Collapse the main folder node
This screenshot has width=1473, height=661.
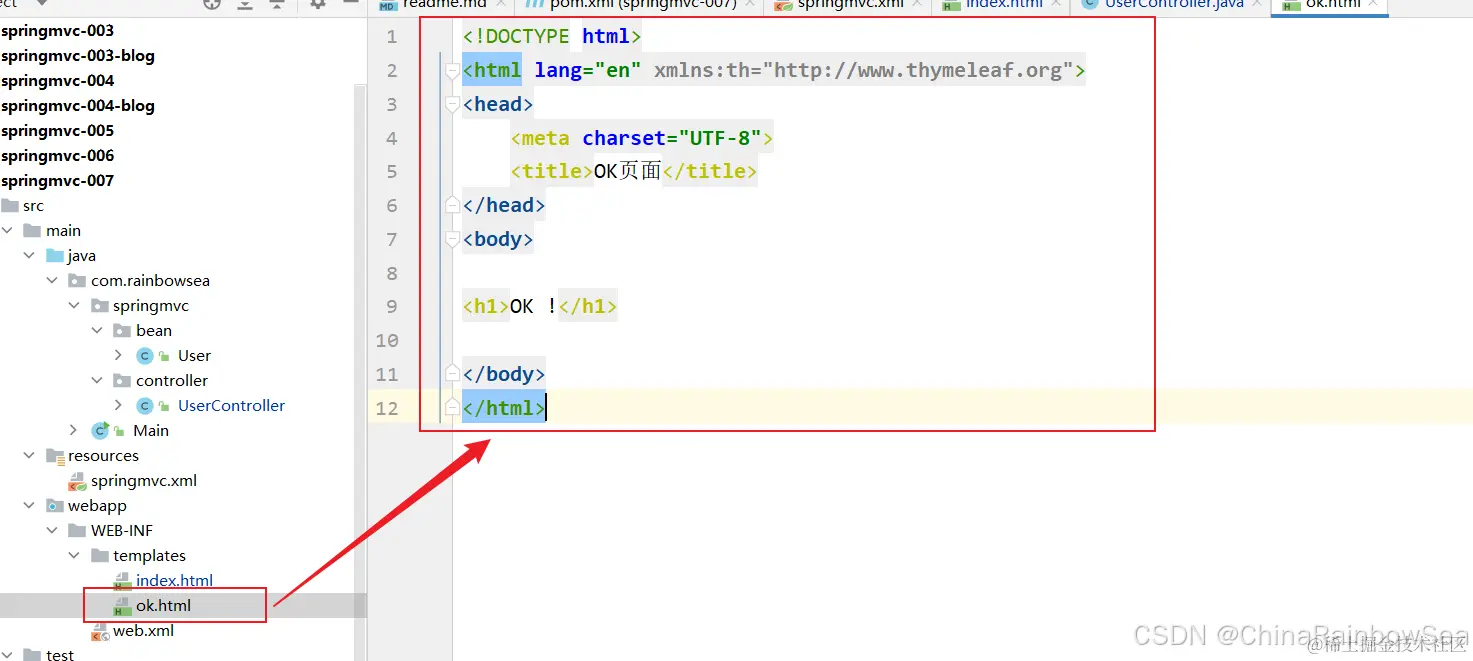(8, 231)
